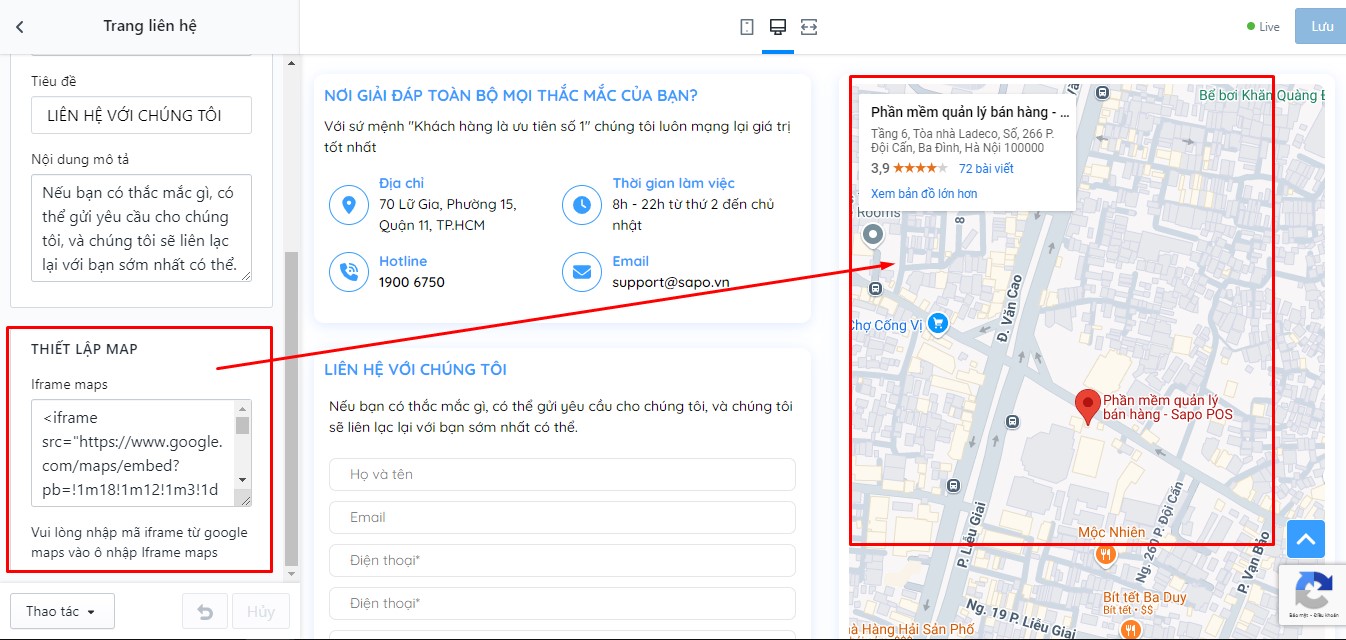Go back using the left chevron arrow
This screenshot has width=1346, height=640.
pos(20,27)
